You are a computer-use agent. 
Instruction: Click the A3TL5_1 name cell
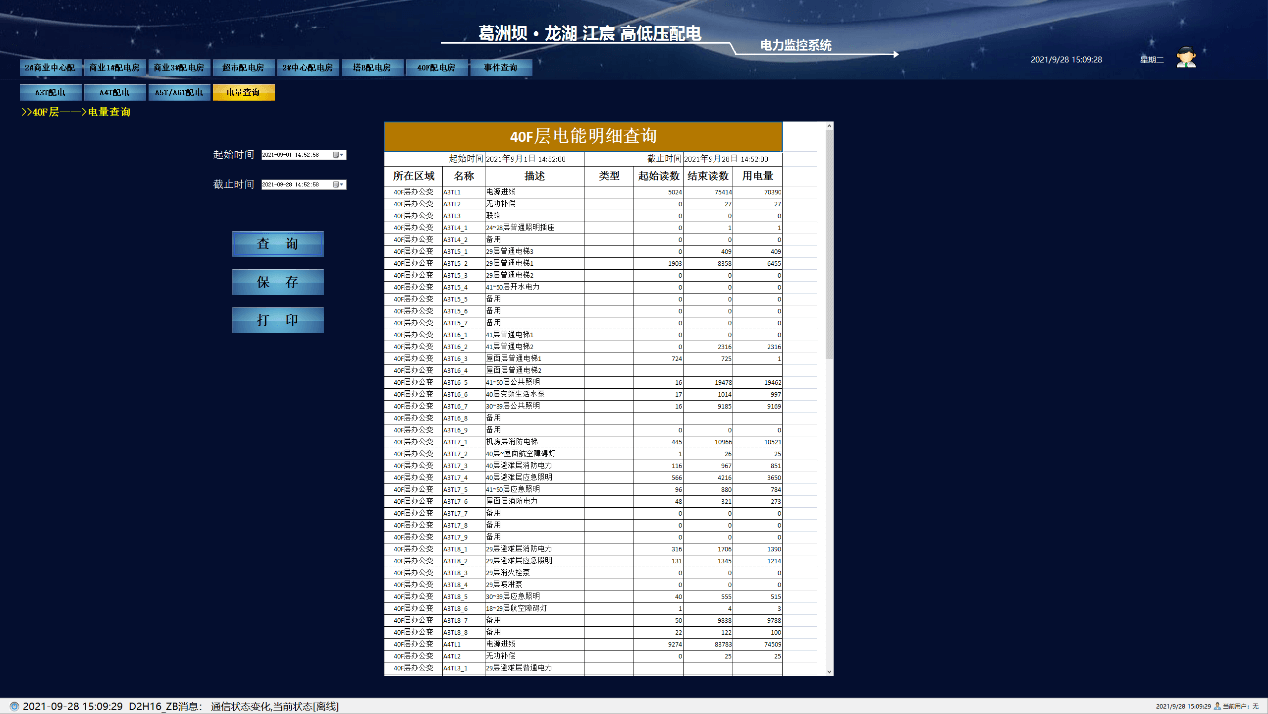463,251
